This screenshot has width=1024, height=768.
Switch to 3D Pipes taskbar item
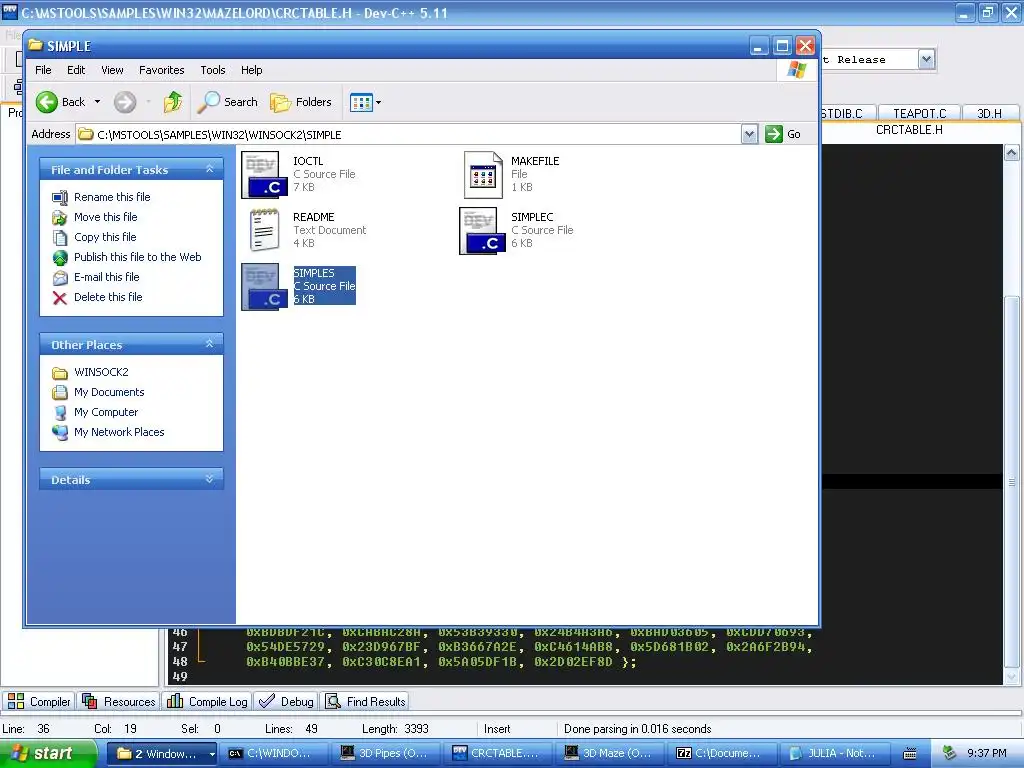[385, 754]
